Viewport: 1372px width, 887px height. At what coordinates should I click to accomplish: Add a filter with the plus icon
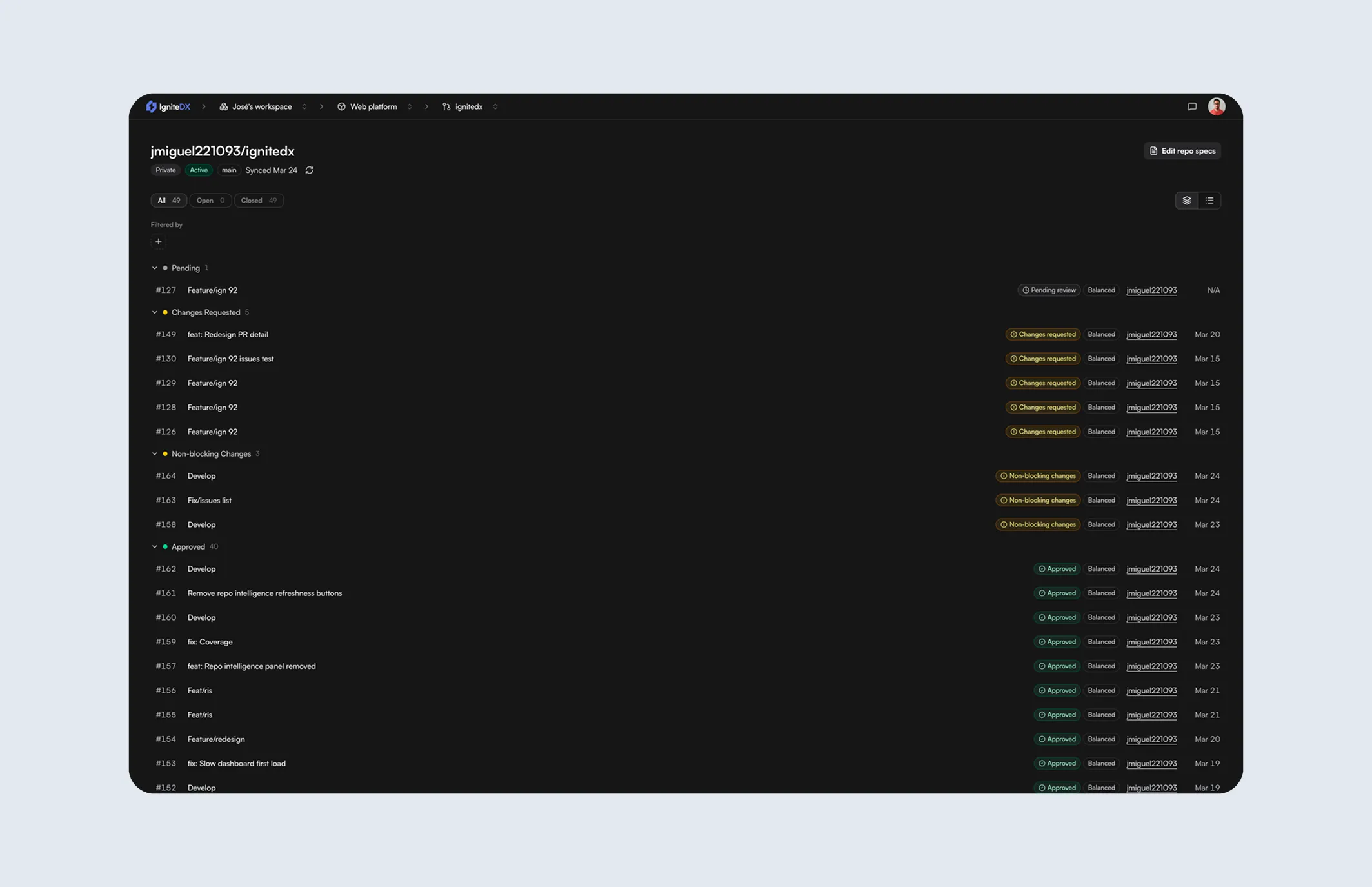158,242
